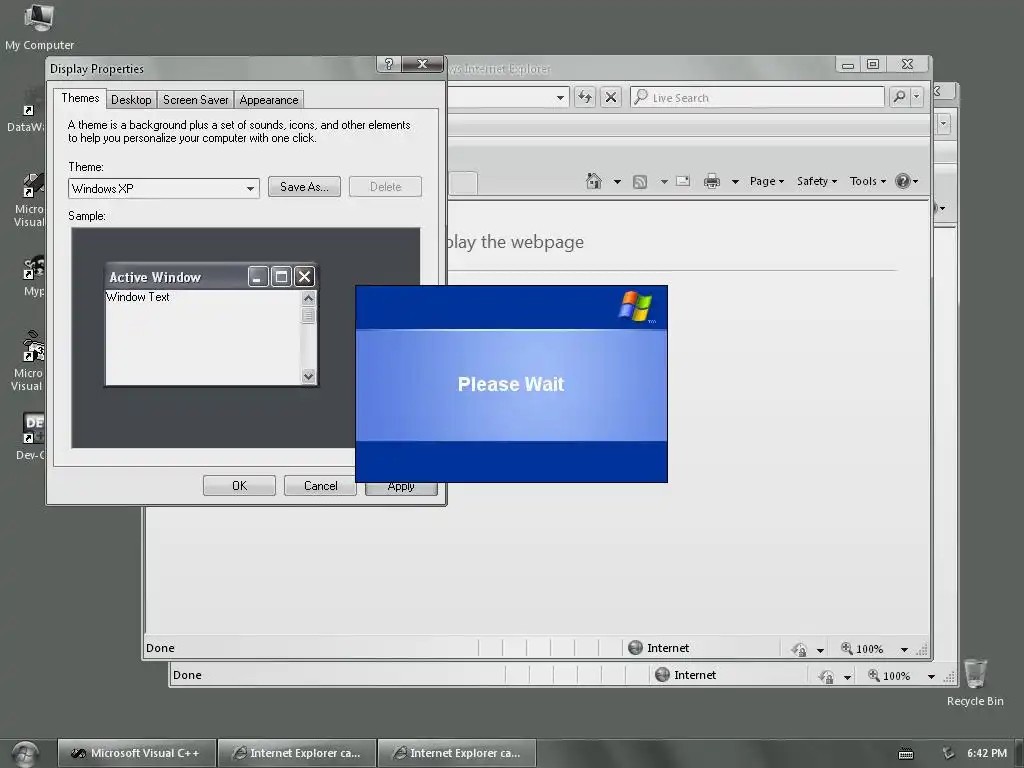Screen dimensions: 1024x768
Task: Click the What's This help button in Display Properties
Action: pyautogui.click(x=389, y=64)
